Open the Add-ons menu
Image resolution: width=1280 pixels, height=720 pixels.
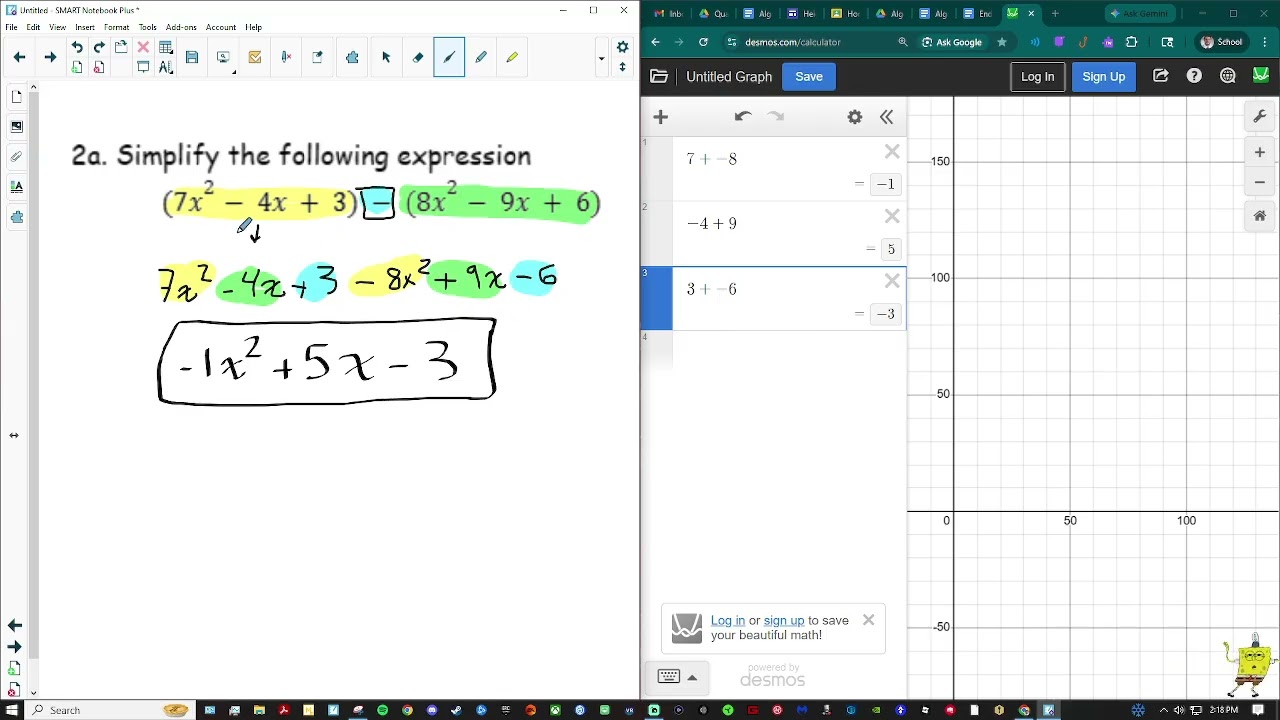tap(181, 27)
